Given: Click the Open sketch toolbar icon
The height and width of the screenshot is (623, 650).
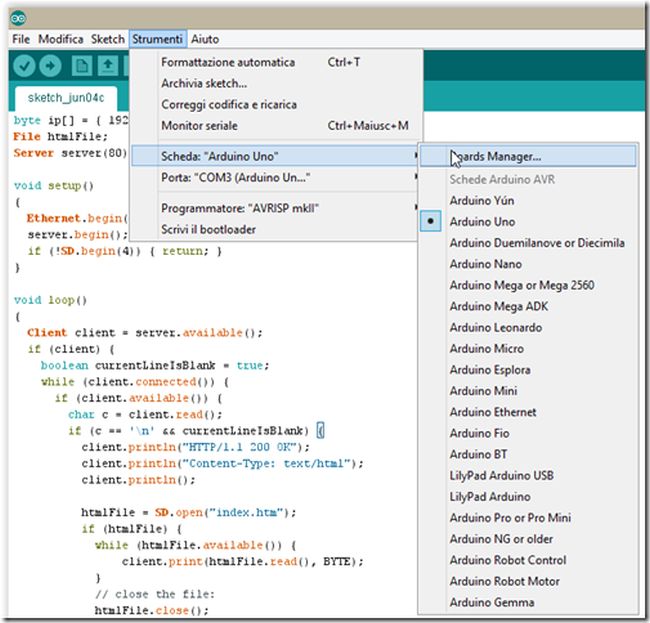Looking at the screenshot, I should [106, 66].
